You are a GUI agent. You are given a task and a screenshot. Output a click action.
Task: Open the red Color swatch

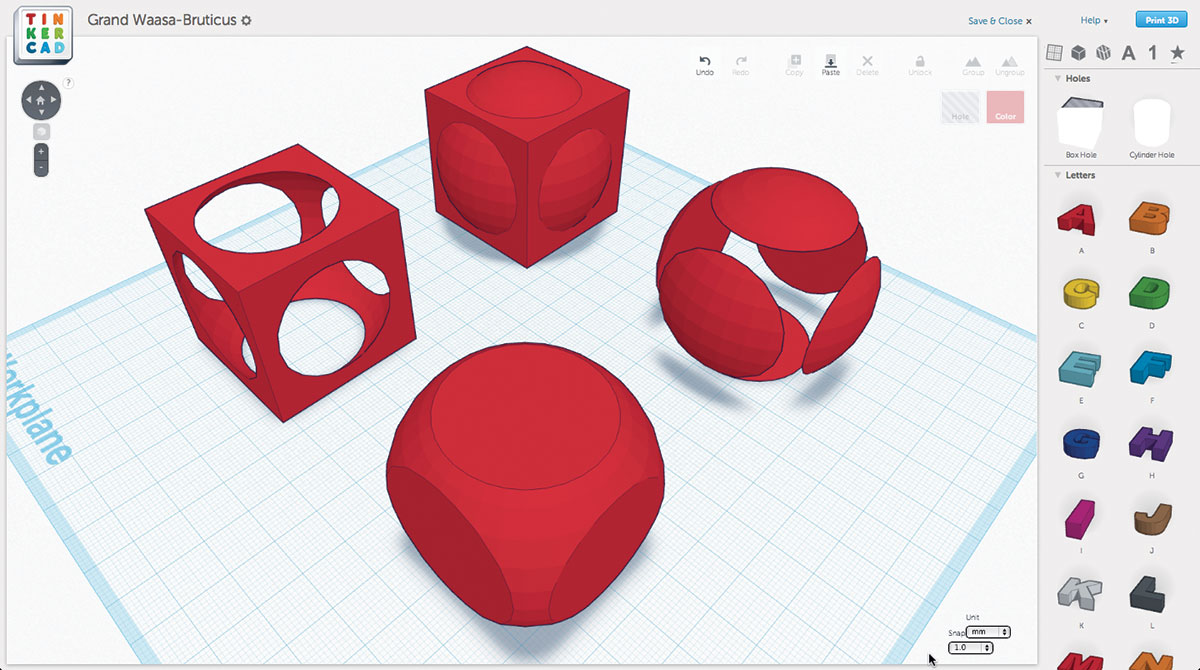pyautogui.click(x=1005, y=107)
